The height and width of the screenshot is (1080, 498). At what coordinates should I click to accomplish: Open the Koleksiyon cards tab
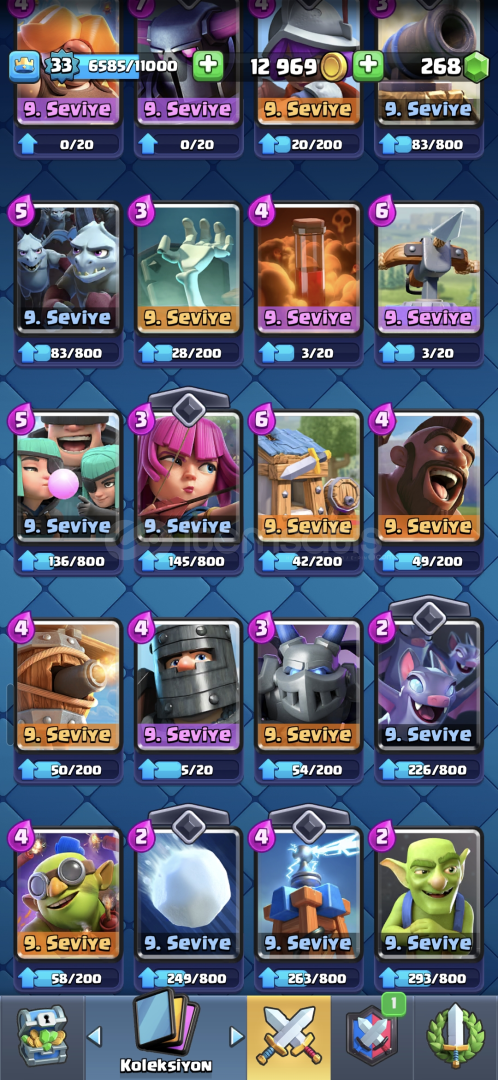pos(165,1032)
